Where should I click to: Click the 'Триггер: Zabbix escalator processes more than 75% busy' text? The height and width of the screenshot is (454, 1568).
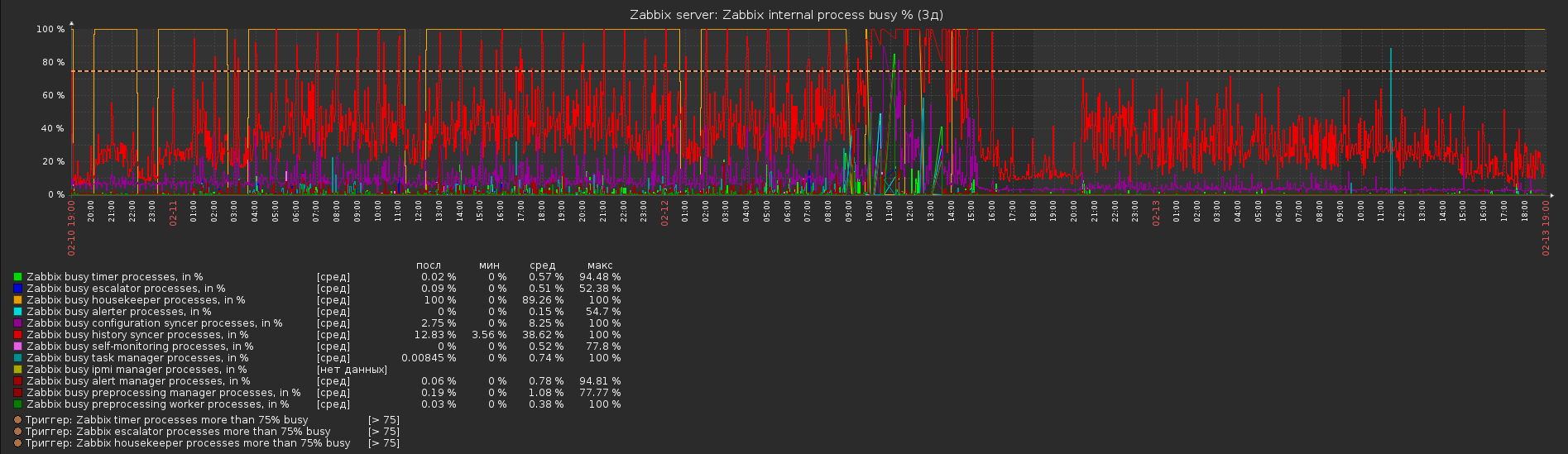point(178,432)
